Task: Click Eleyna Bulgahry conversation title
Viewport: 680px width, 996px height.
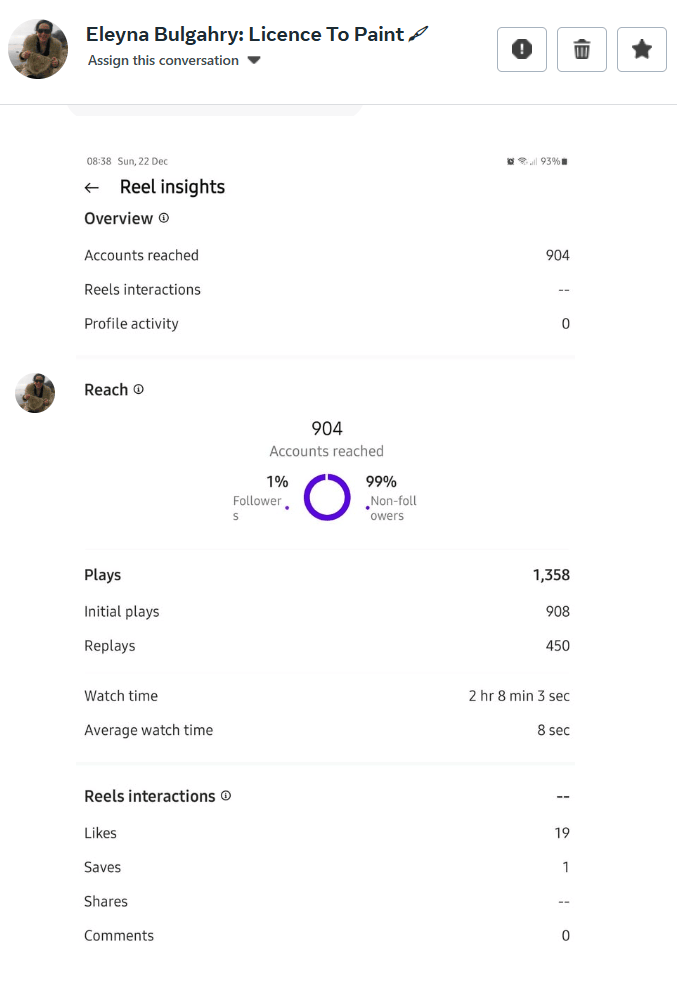Action: click(x=246, y=34)
